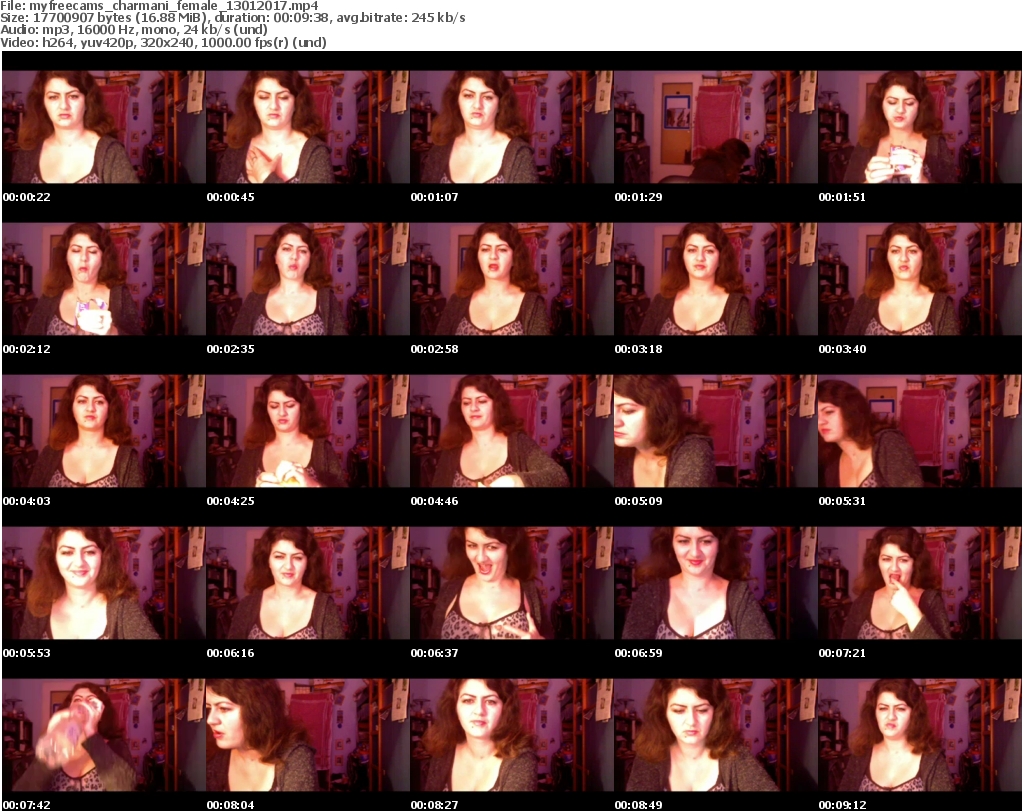
Task: Open the thumbnail above timestamp 00:03:18
Action: (716, 279)
